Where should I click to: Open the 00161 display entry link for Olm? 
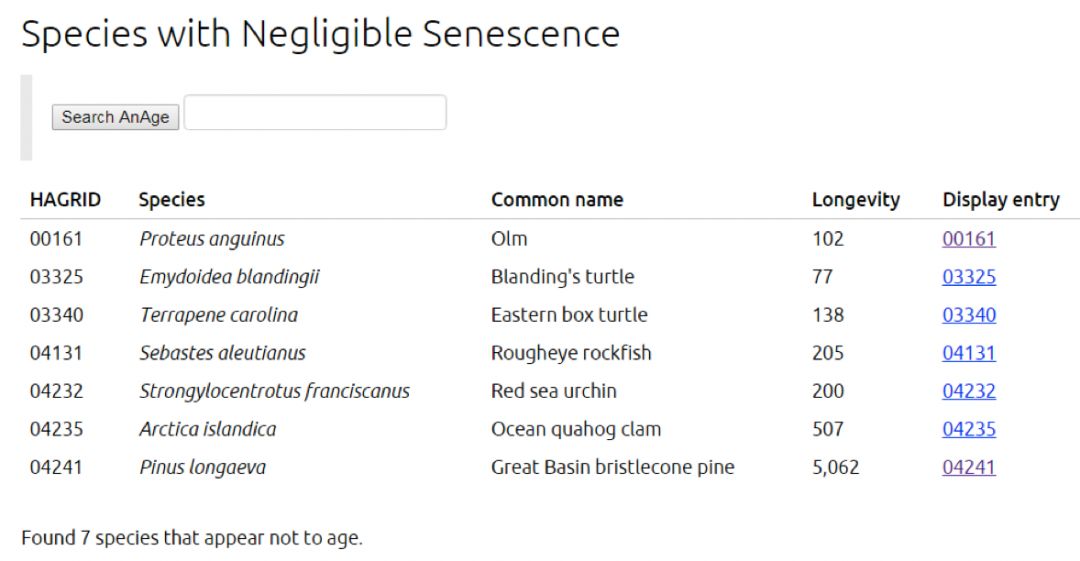968,239
